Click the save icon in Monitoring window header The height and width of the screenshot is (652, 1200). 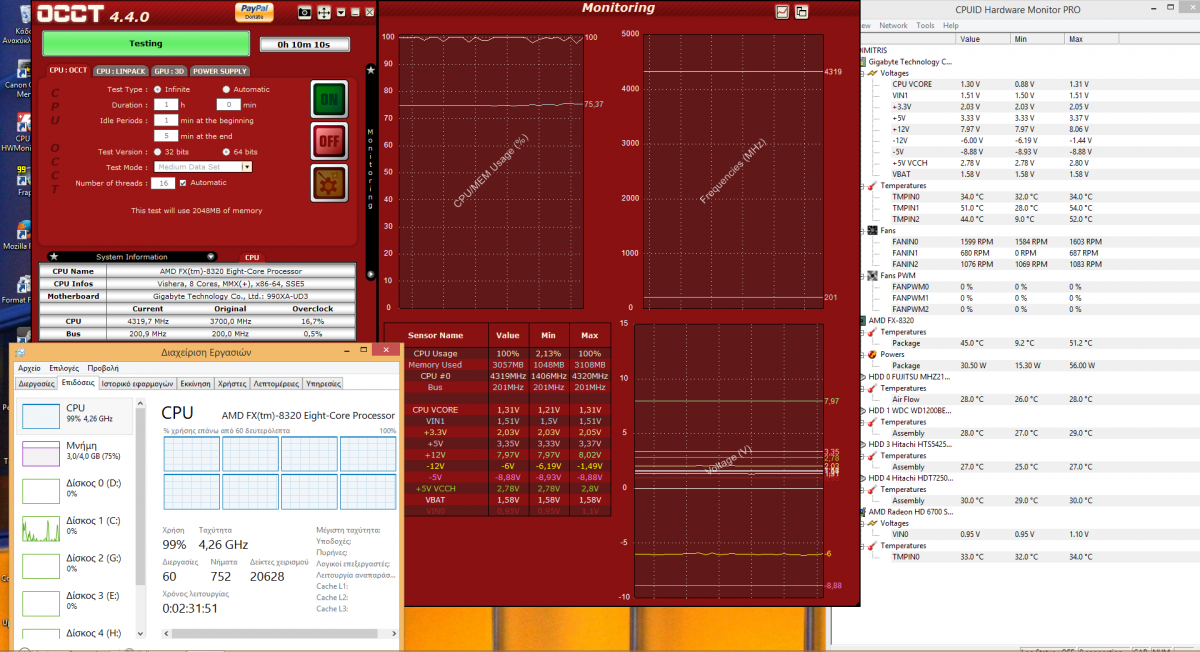click(x=783, y=12)
